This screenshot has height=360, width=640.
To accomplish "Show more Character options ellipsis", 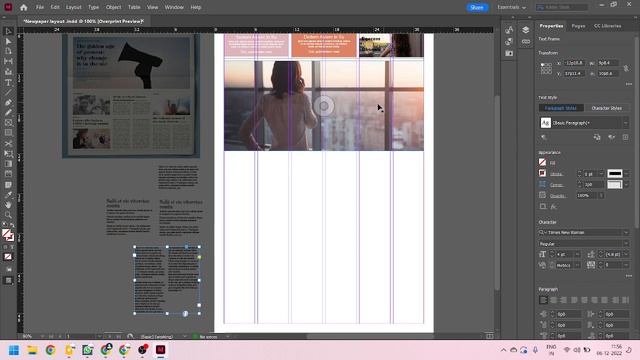I will [x=629, y=276].
